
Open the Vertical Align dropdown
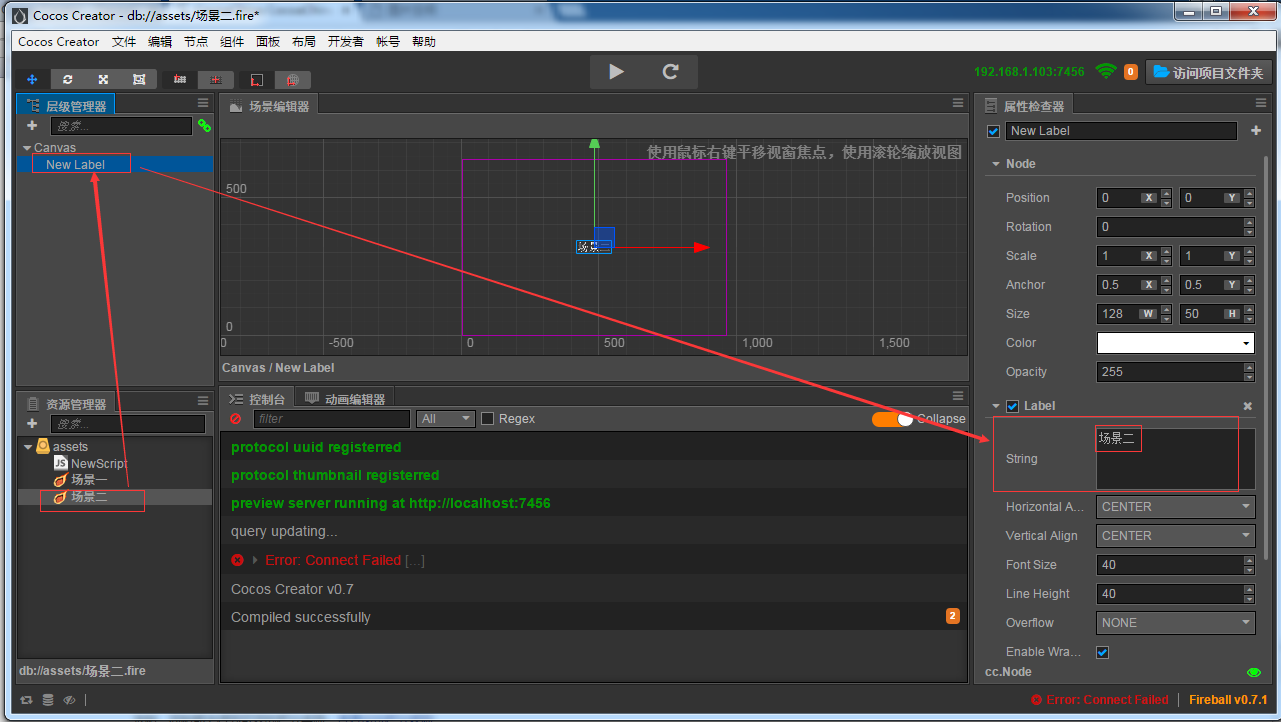[x=1175, y=536]
